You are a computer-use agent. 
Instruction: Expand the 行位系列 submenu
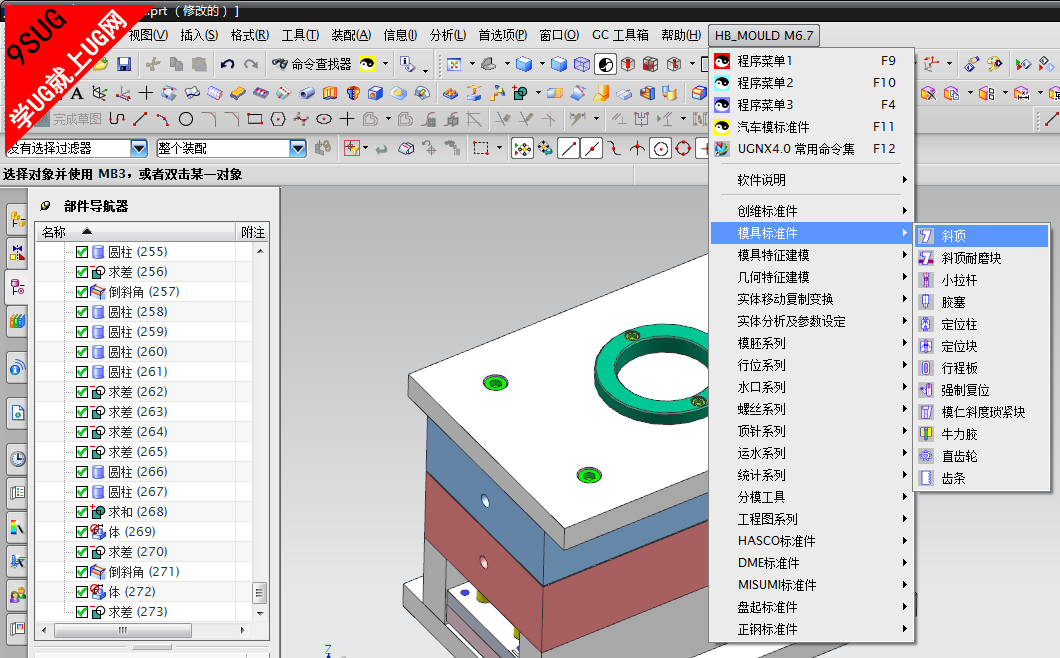pyautogui.click(x=811, y=365)
